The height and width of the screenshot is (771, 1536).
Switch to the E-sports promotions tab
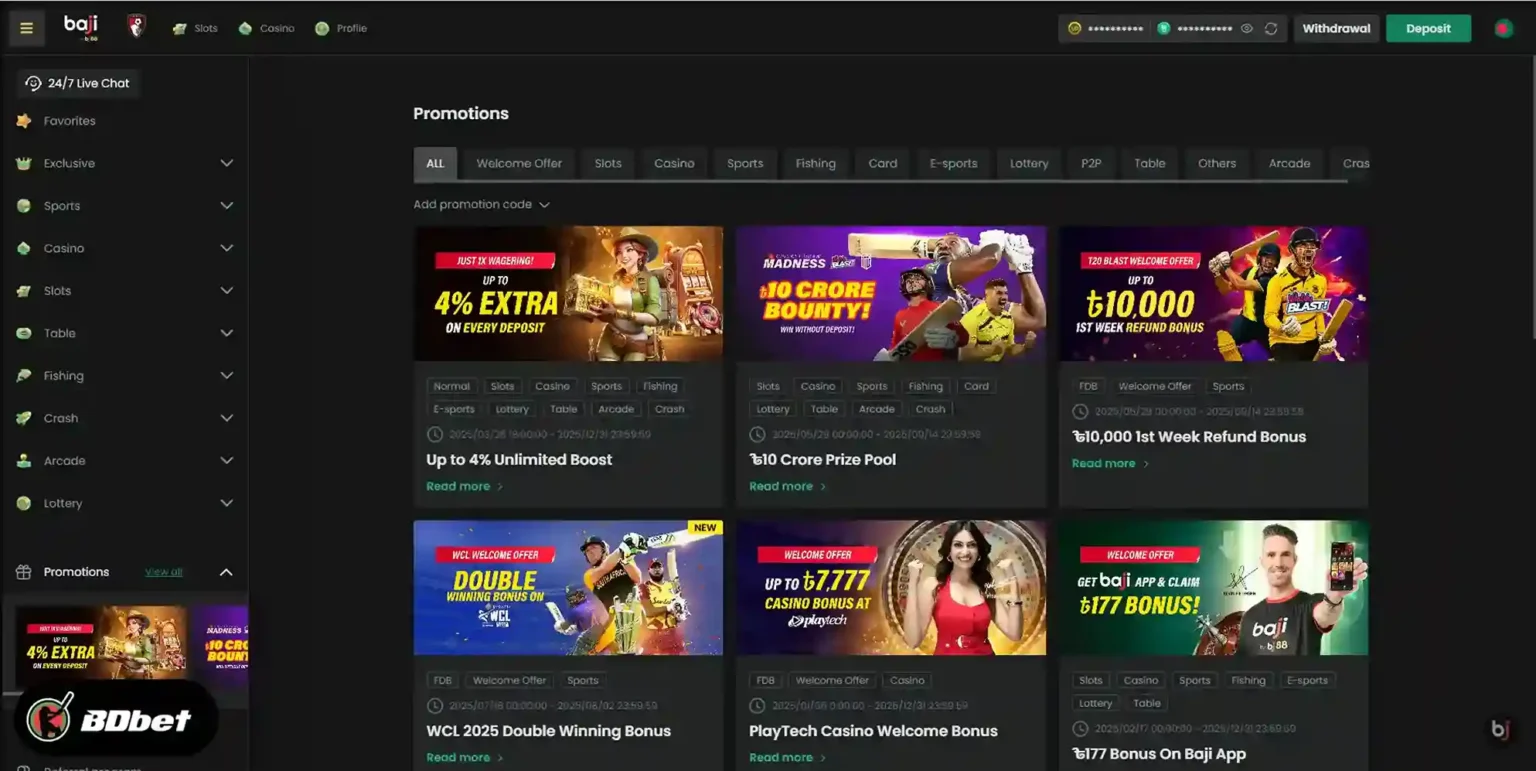click(953, 163)
